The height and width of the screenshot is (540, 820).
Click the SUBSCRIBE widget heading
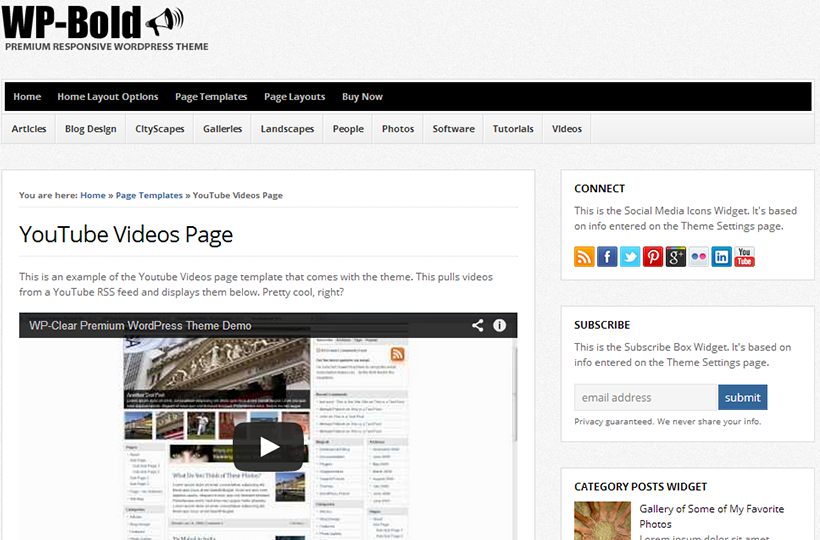[x=602, y=325]
